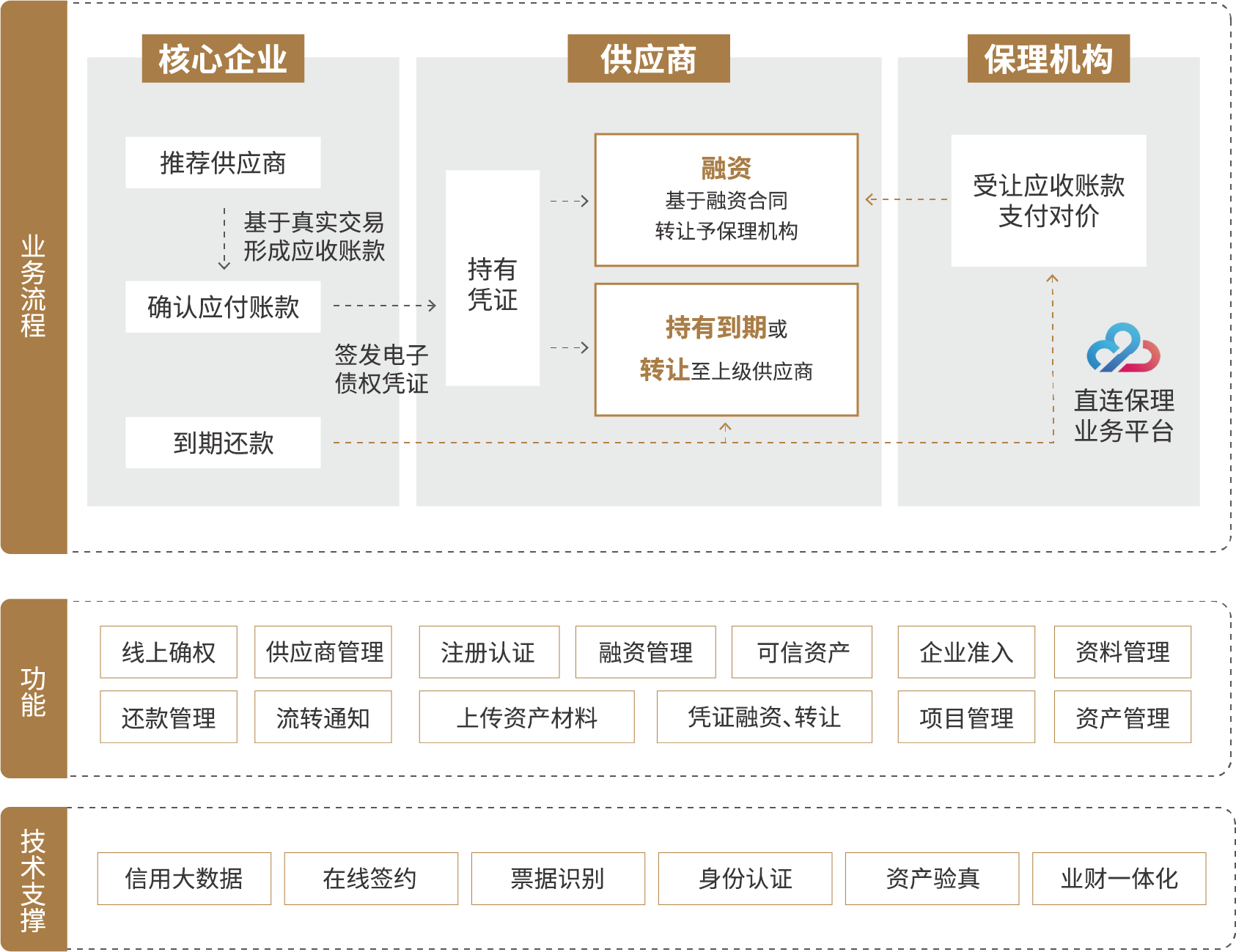
Task: Click the 供应商管理 function box
Action: (x=323, y=652)
